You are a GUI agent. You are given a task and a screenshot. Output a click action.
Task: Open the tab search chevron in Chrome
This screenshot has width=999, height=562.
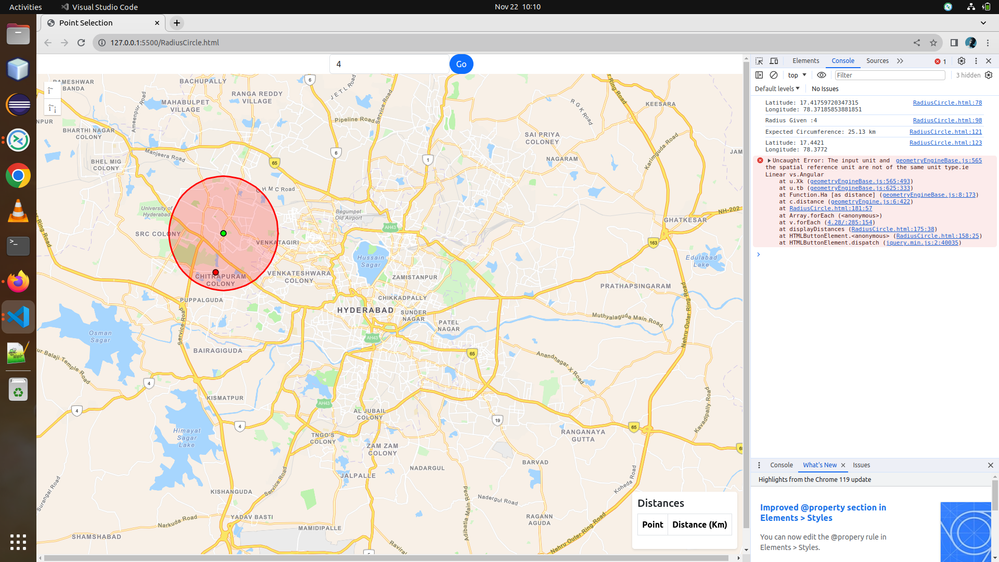click(983, 23)
